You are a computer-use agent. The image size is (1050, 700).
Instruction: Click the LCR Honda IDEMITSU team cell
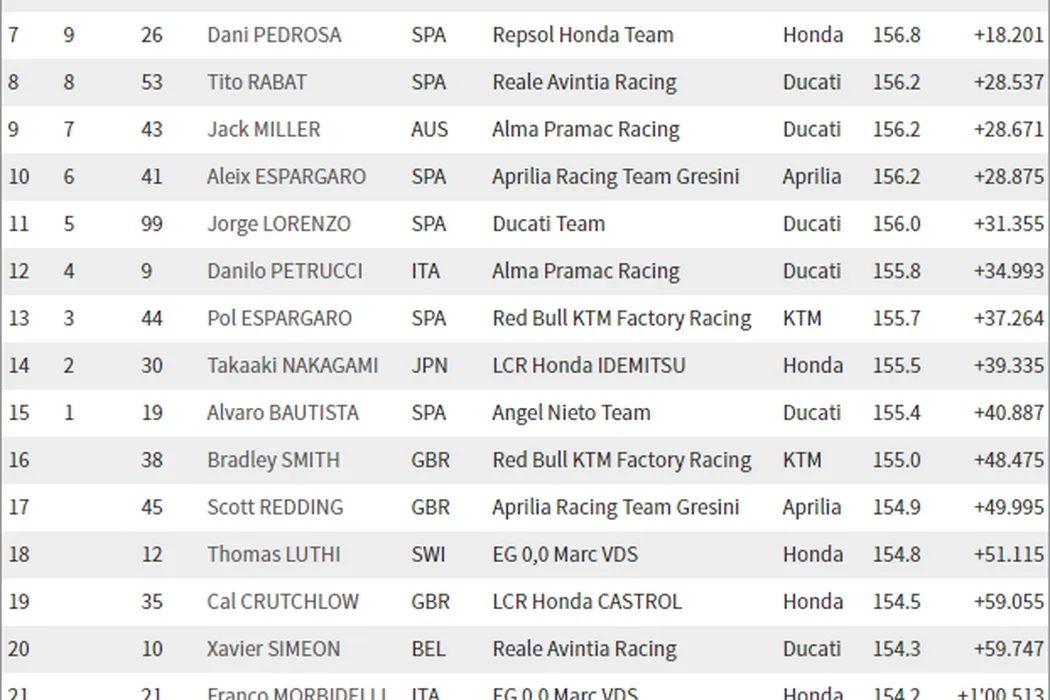(589, 366)
